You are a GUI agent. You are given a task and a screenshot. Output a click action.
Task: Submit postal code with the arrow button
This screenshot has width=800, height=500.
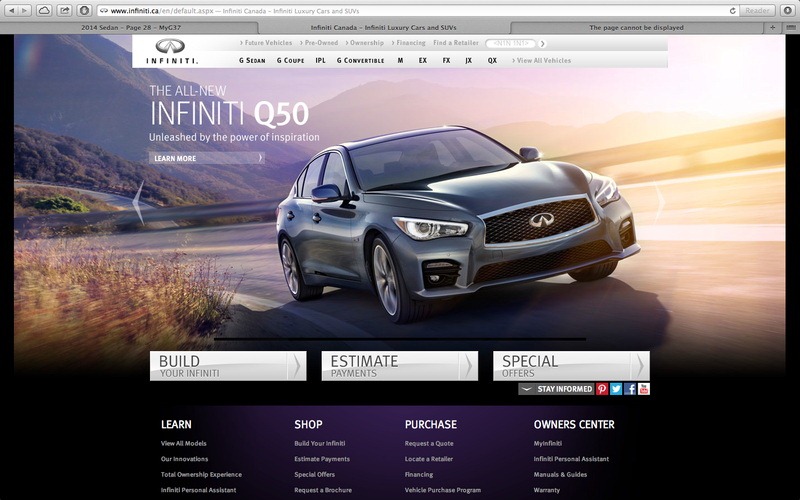pyautogui.click(x=543, y=44)
